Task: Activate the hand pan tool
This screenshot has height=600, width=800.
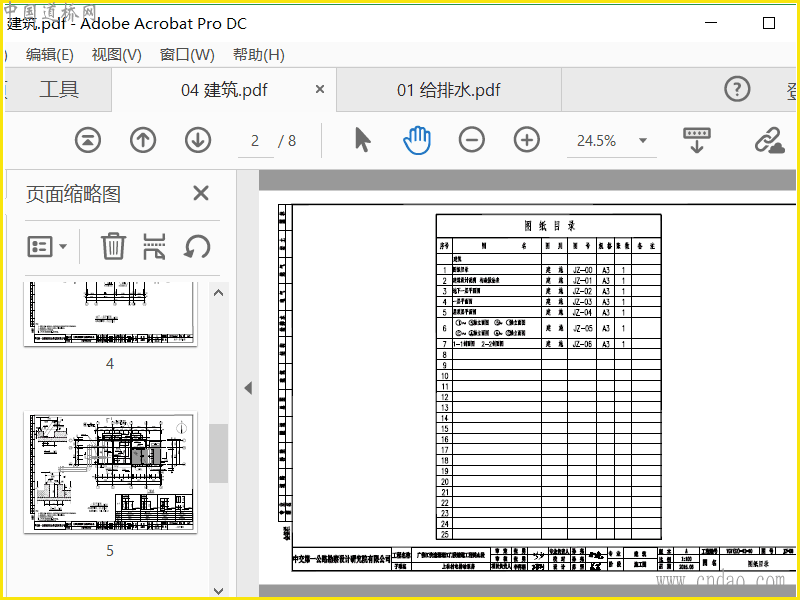Action: click(417, 140)
